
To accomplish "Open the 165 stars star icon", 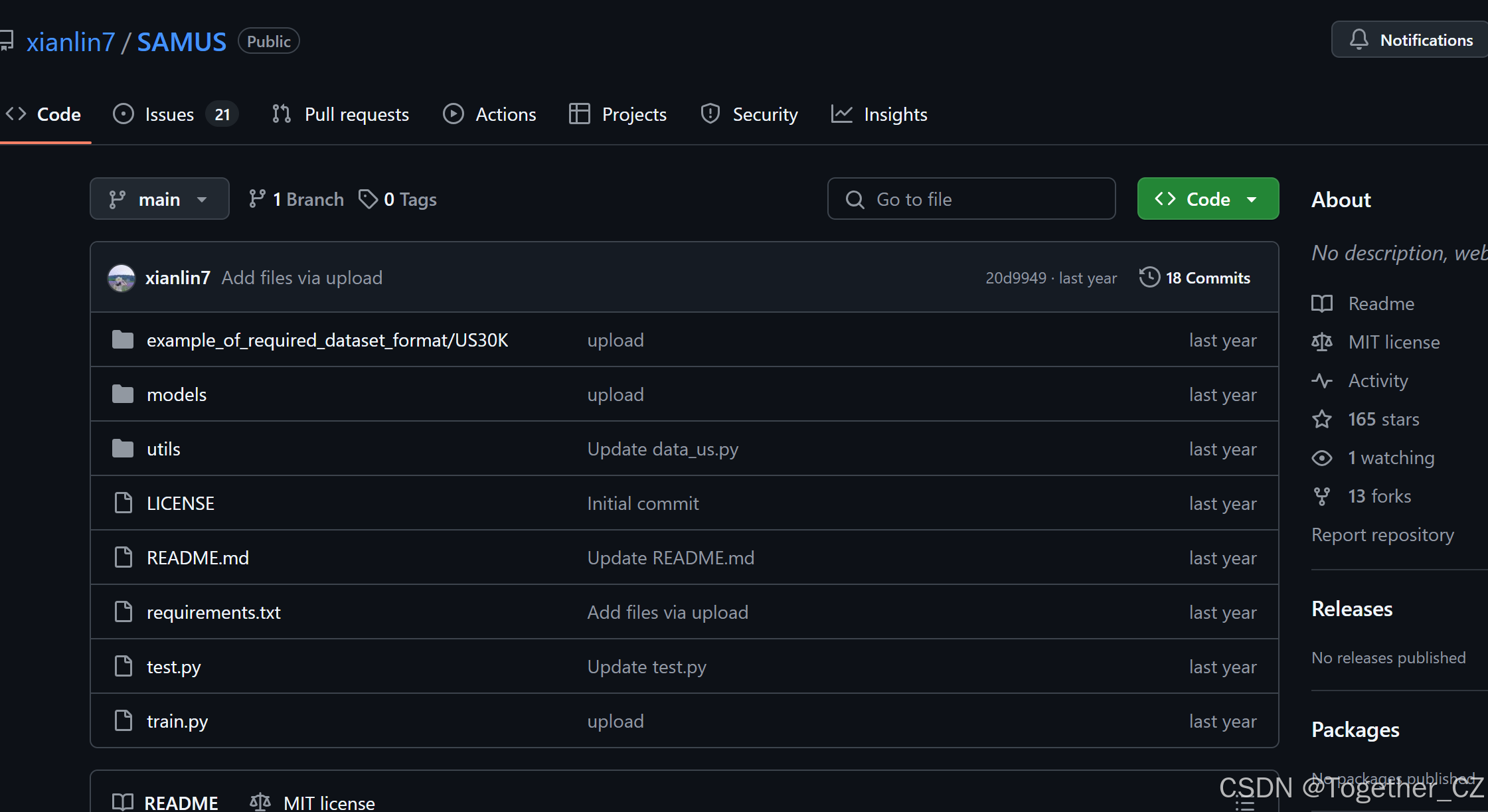I will point(1321,420).
